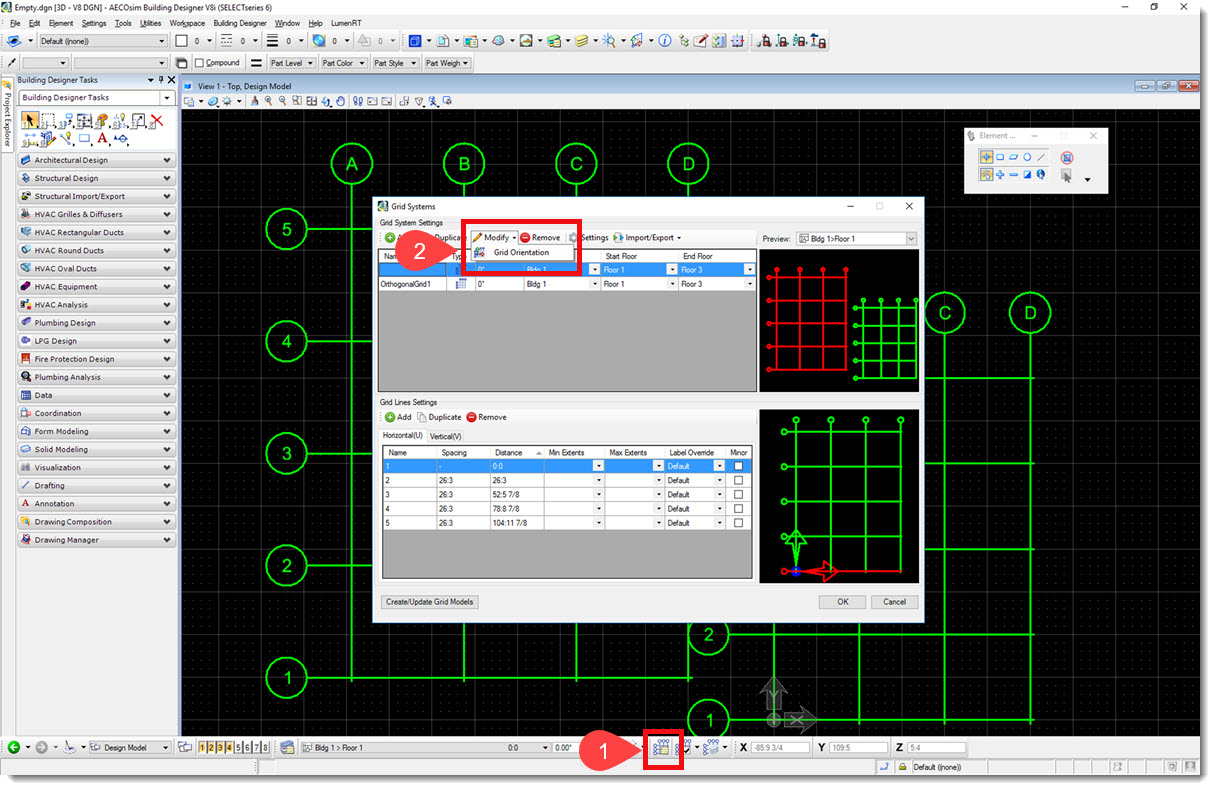Screen dimensions: 1208x785
Task: Open the Preview floor dropdown
Action: pyautogui.click(x=910, y=239)
